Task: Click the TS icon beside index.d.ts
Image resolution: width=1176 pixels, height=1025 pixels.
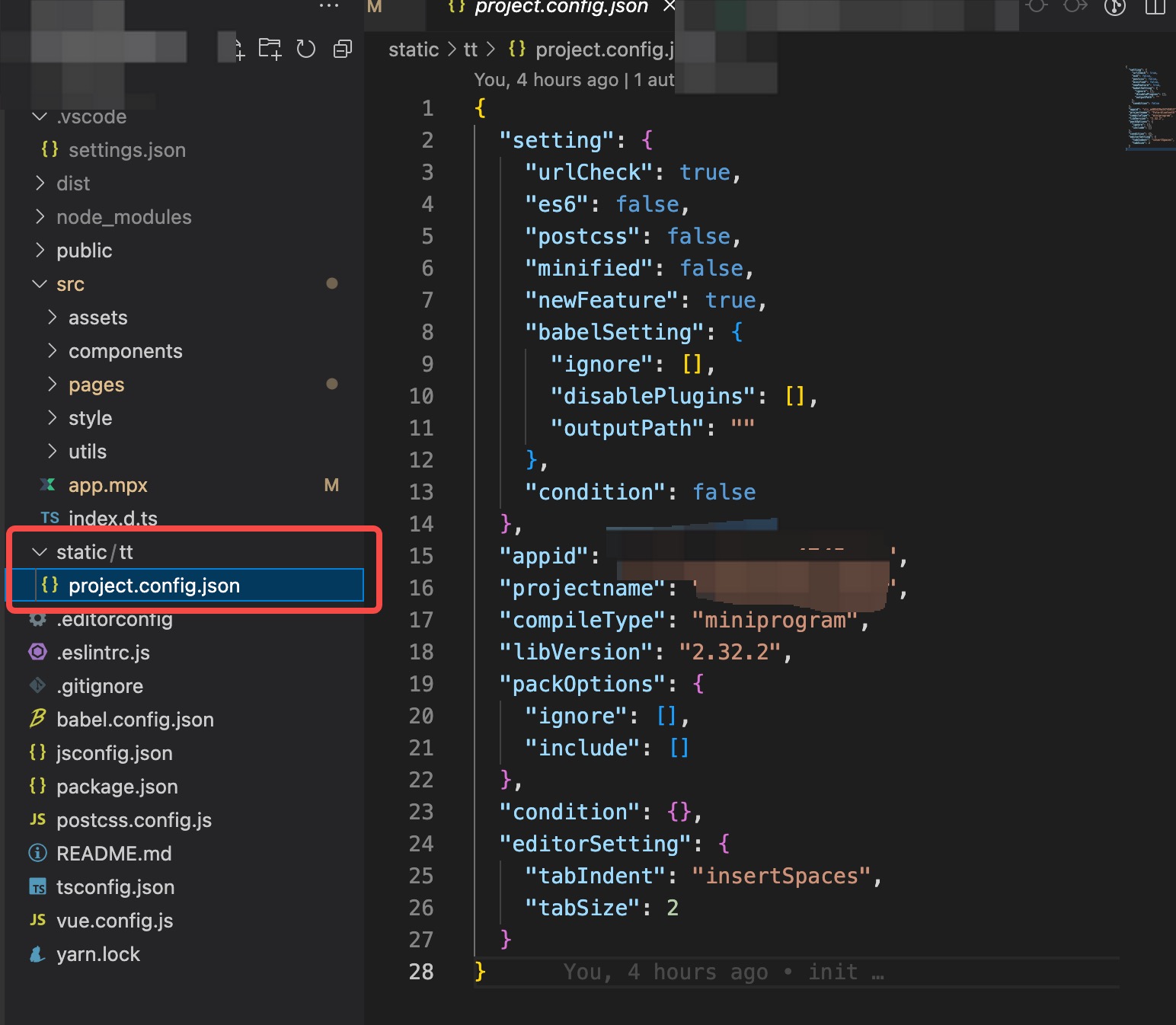Action: pos(50,518)
